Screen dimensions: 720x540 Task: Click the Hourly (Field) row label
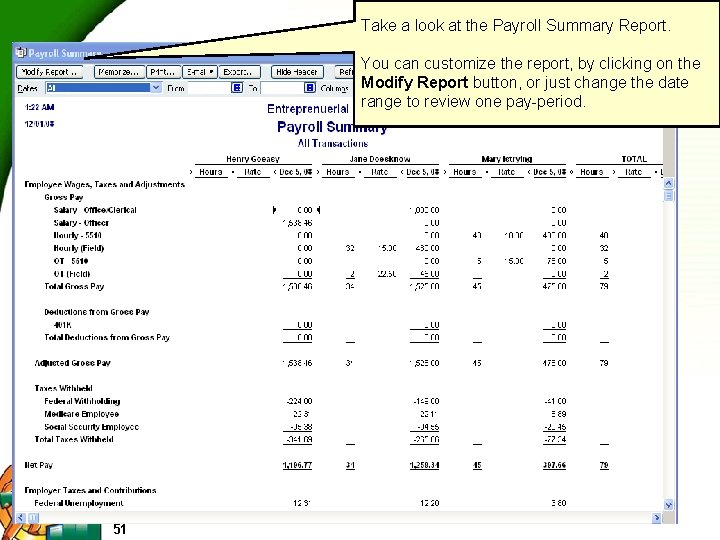pos(79,248)
